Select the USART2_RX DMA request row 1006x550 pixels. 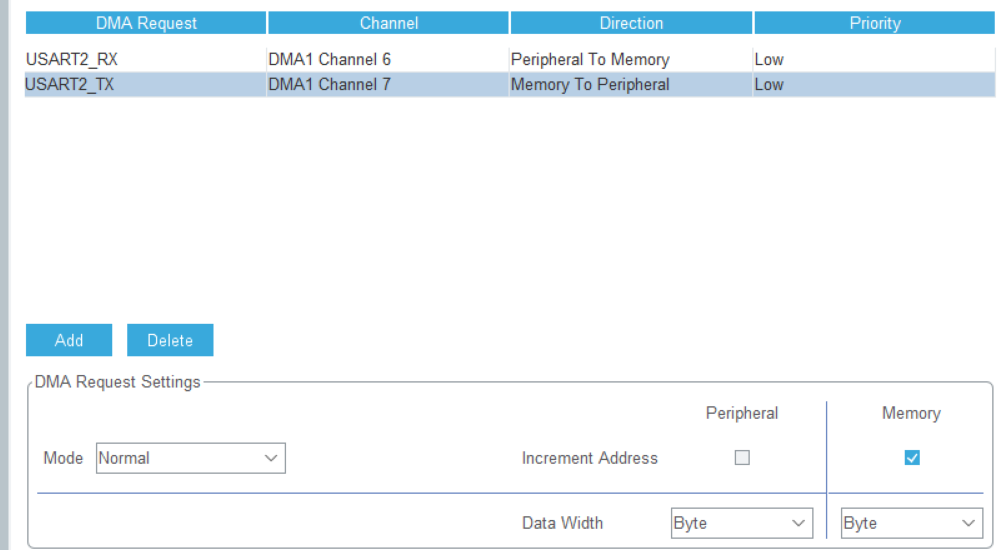point(71,60)
